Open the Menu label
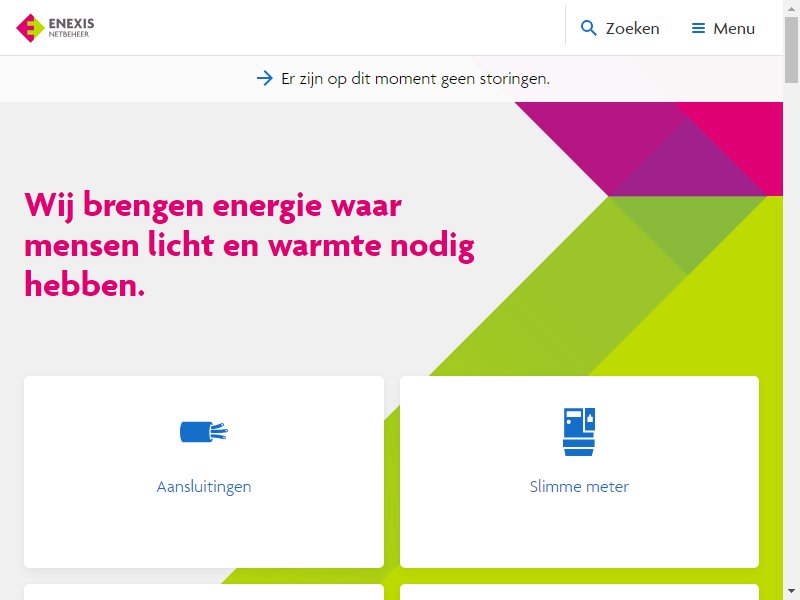The width and height of the screenshot is (800, 600). click(734, 29)
